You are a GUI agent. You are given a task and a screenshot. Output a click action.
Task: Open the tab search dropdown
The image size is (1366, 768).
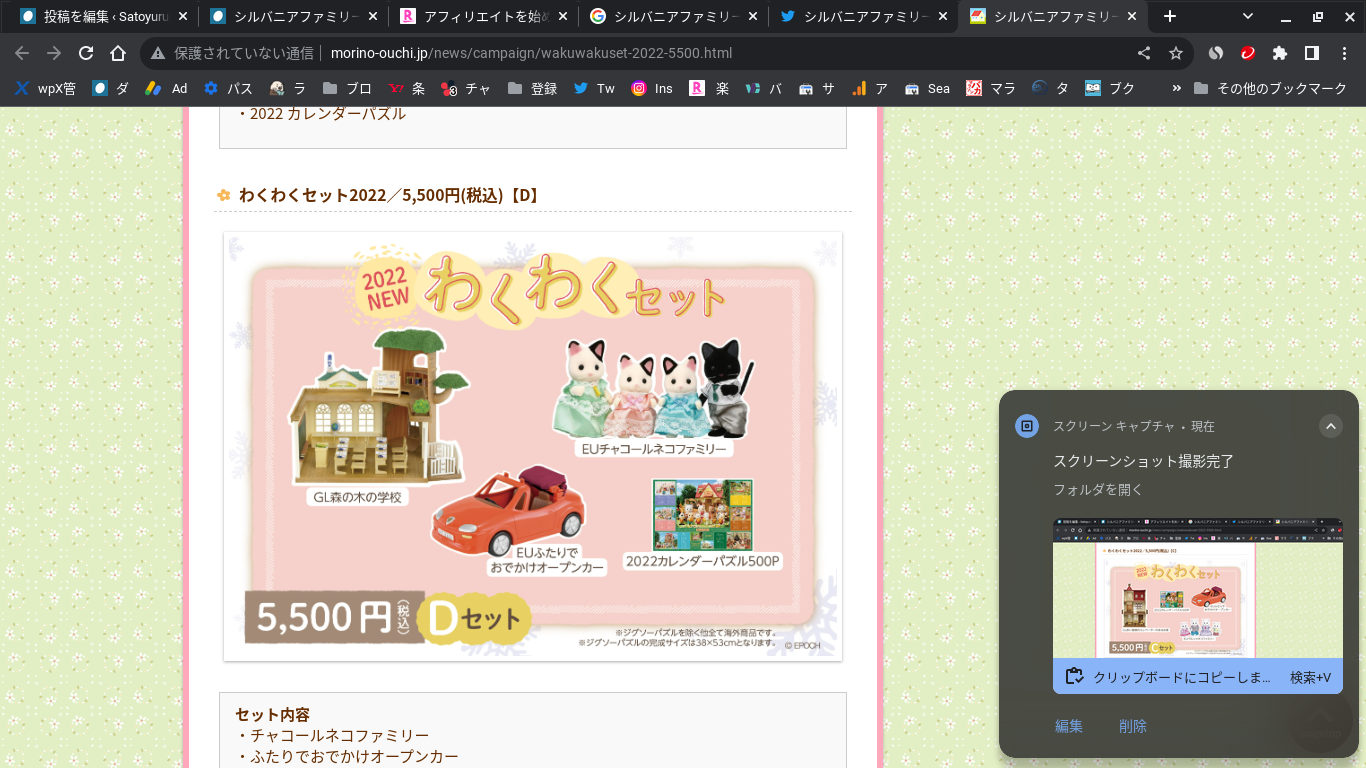pyautogui.click(x=1248, y=16)
